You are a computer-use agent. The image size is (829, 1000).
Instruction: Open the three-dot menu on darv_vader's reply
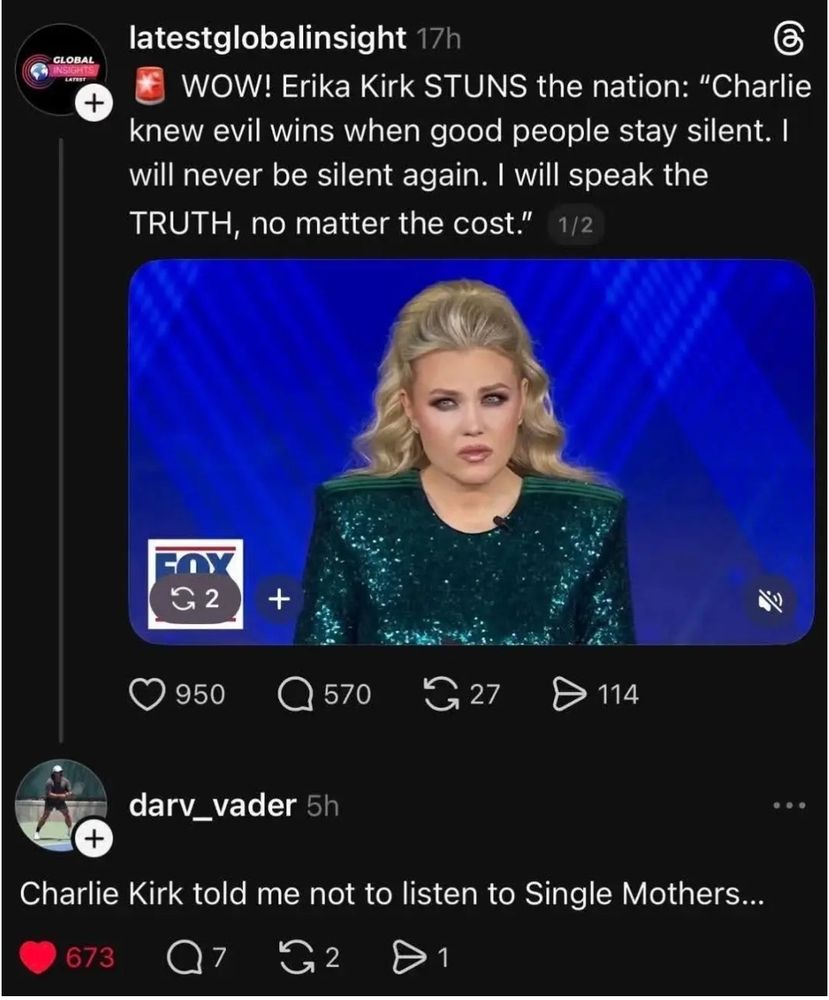click(x=789, y=805)
